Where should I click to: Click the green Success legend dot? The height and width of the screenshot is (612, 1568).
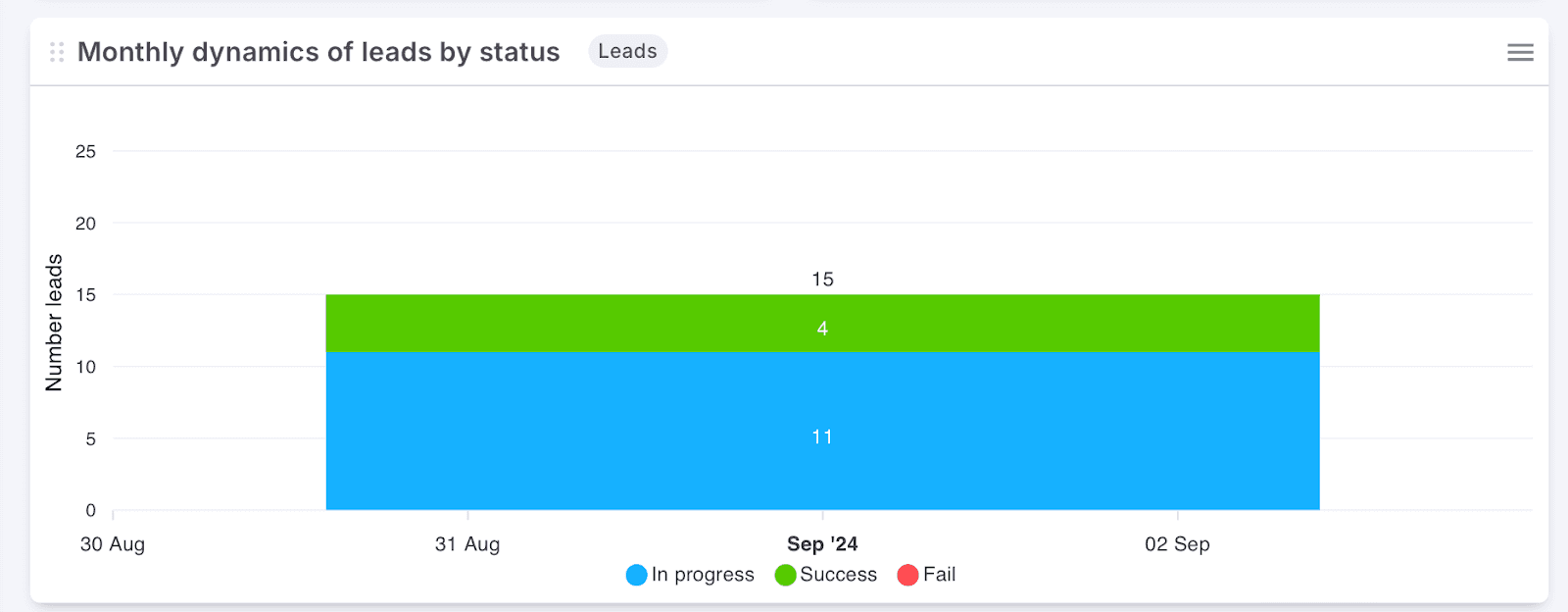(x=785, y=575)
